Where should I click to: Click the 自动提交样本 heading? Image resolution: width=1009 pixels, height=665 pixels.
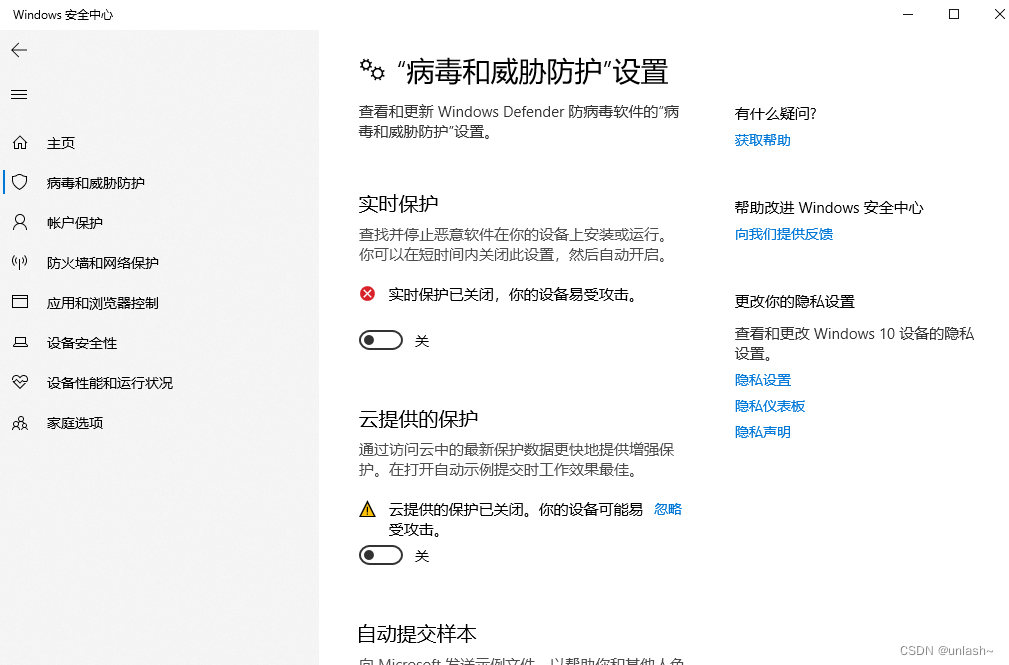[x=417, y=633]
